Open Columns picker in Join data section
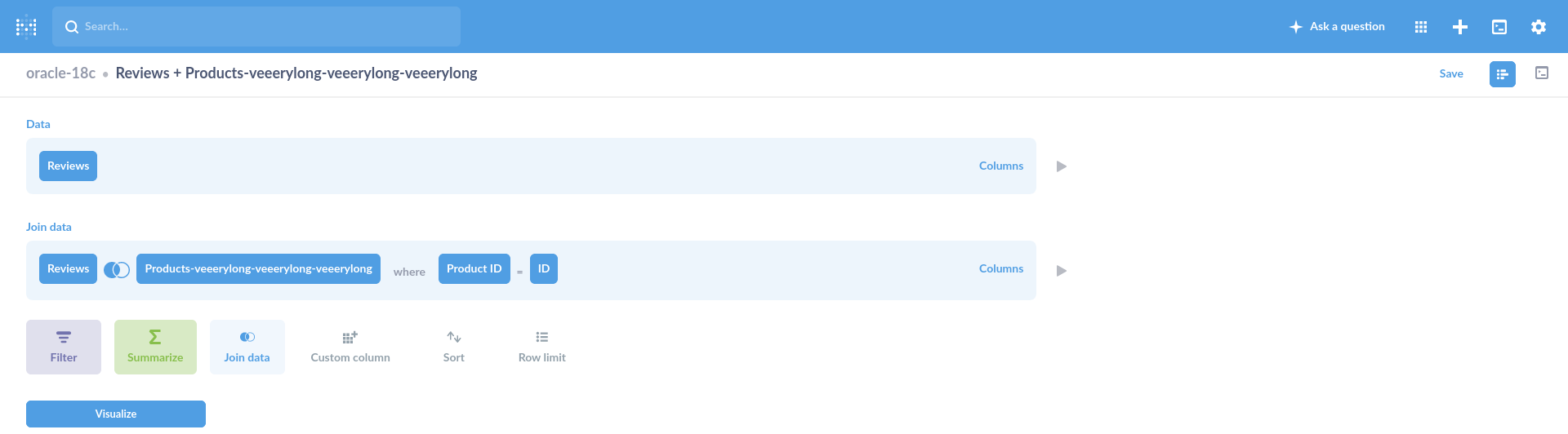 1001,269
